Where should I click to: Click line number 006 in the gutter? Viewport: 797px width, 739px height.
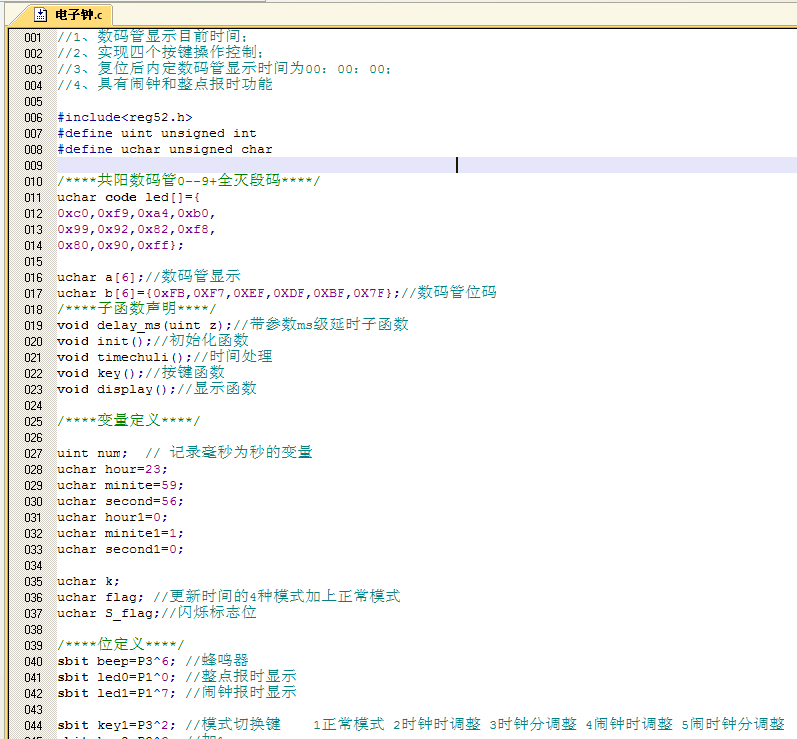click(x=33, y=117)
